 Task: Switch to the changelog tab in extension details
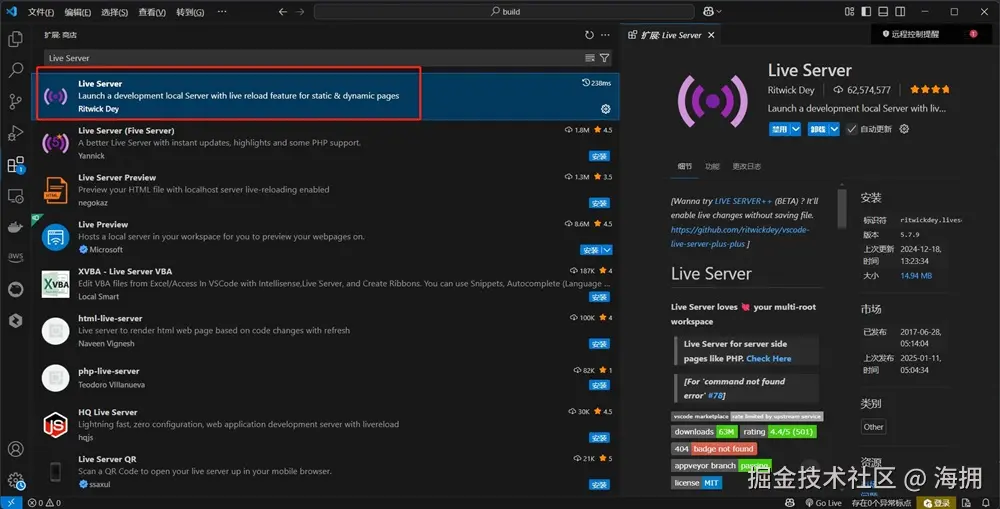tap(746, 166)
